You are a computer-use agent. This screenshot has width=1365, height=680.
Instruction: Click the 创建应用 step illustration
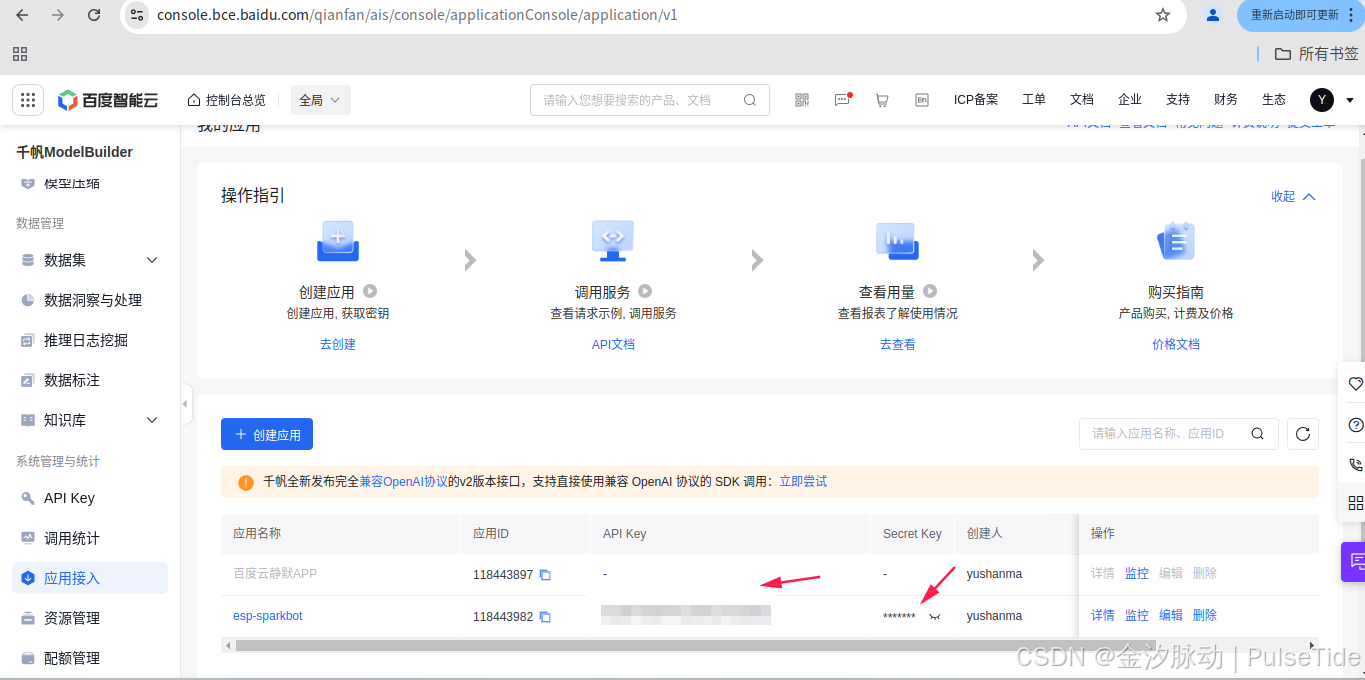pos(338,241)
